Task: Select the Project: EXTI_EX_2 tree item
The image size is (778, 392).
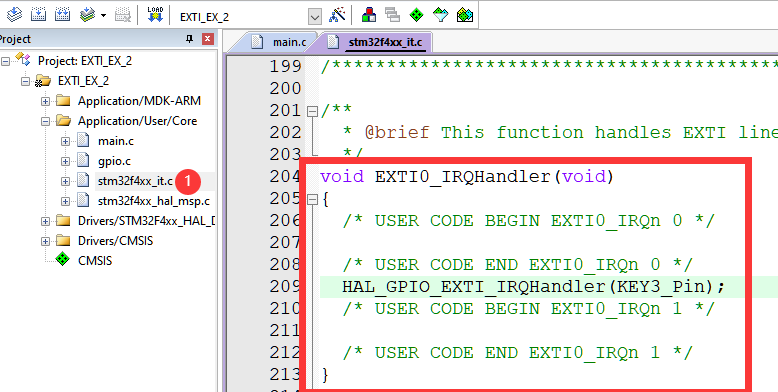Action: tap(85, 61)
